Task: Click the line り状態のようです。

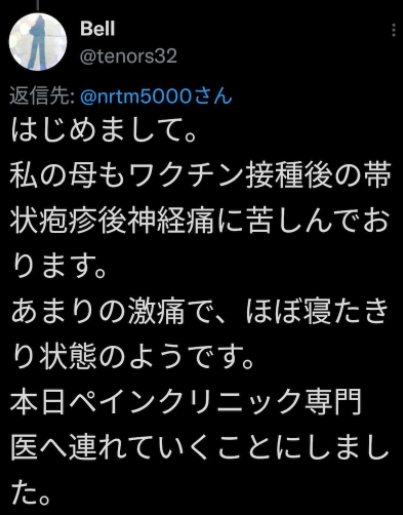Action: pyautogui.click(x=133, y=357)
